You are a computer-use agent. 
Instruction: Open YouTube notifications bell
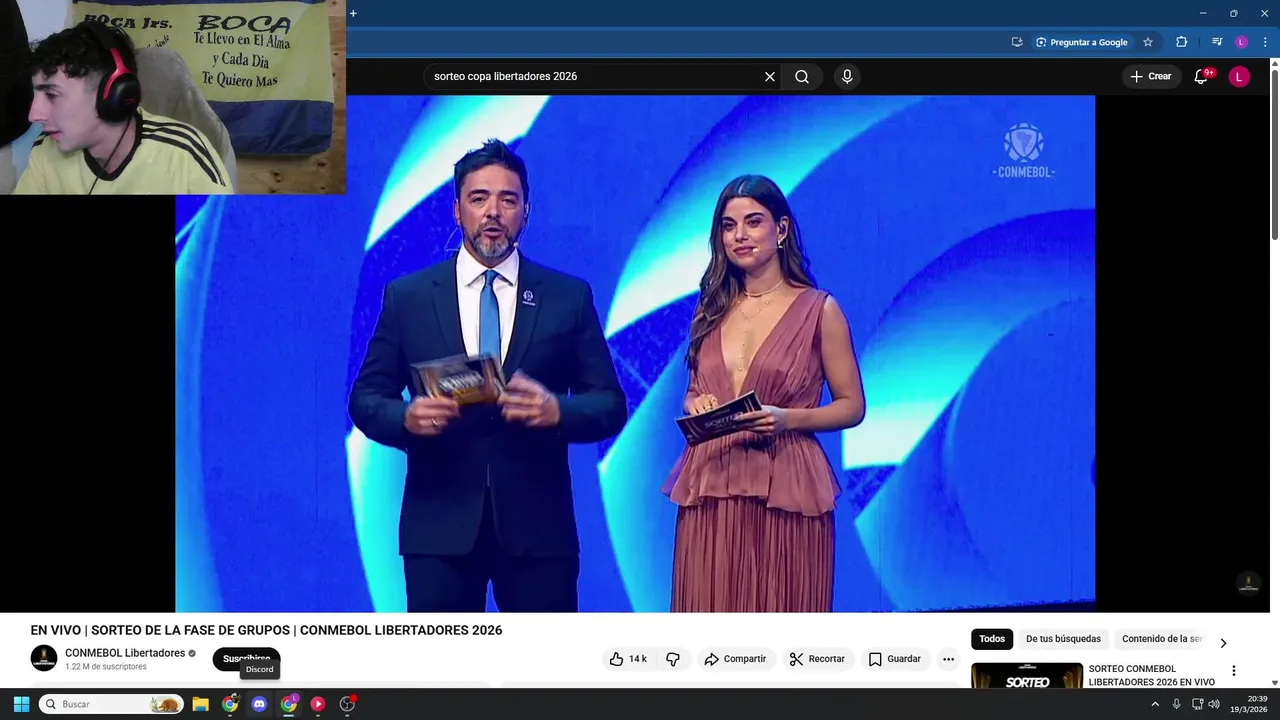pyautogui.click(x=1202, y=76)
